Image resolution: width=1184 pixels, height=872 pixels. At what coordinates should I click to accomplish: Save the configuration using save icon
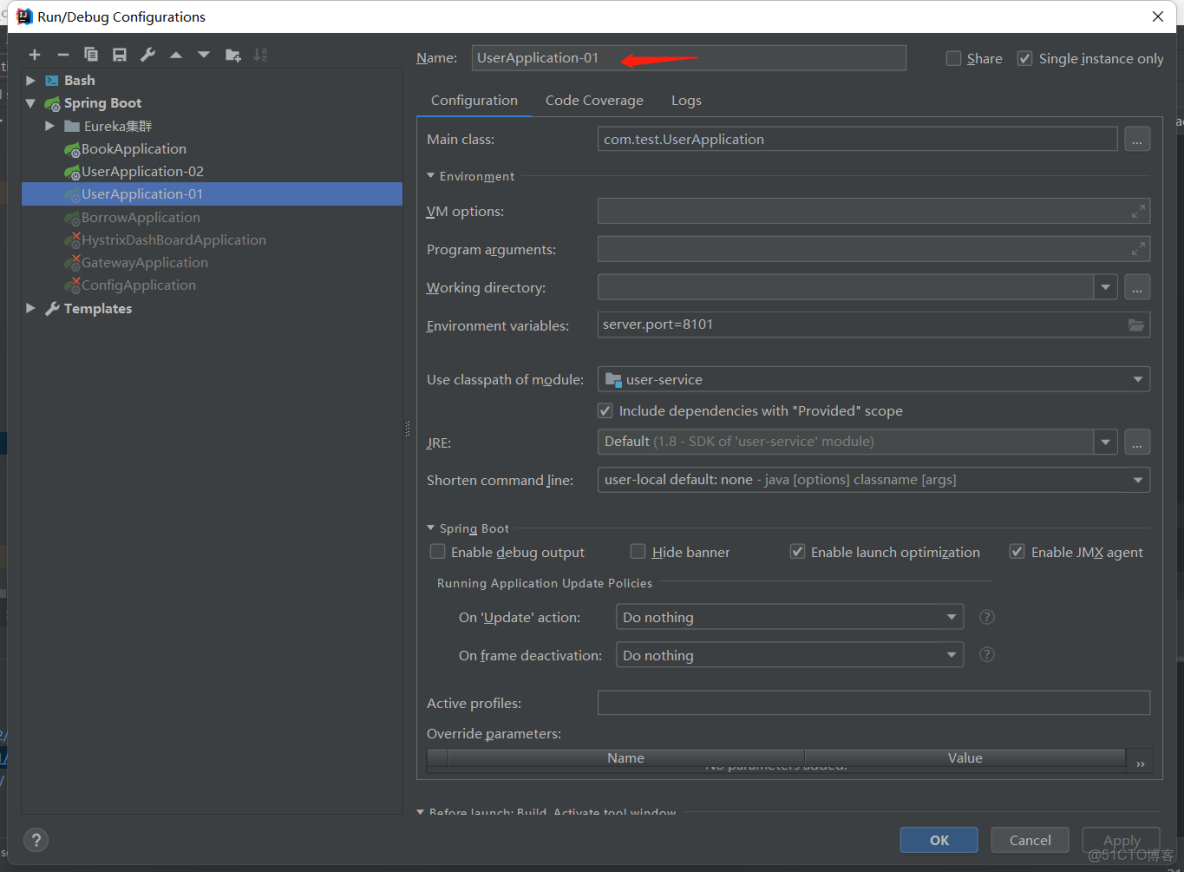118,55
